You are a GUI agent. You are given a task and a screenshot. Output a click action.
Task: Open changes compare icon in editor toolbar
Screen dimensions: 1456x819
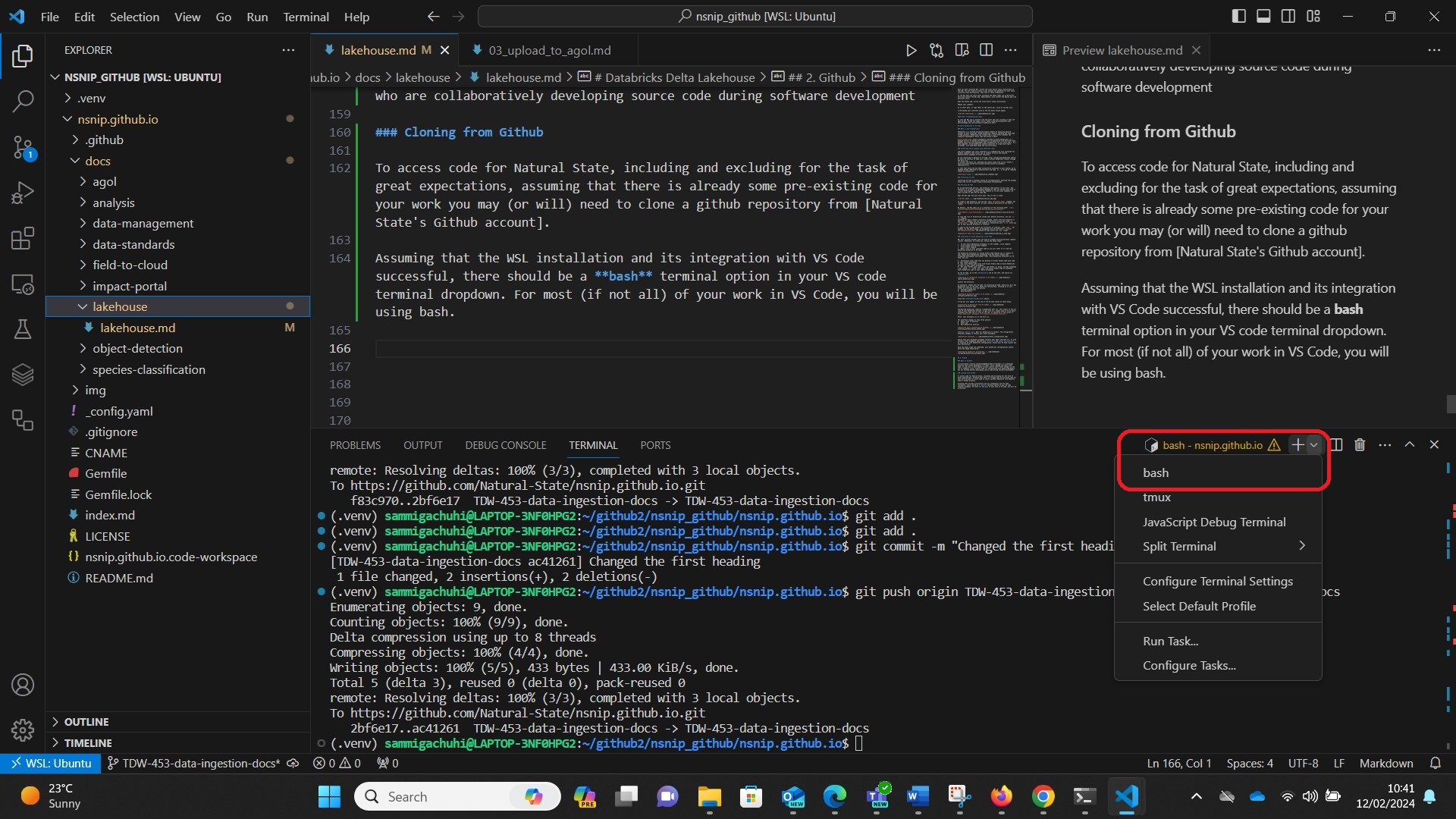point(937,50)
